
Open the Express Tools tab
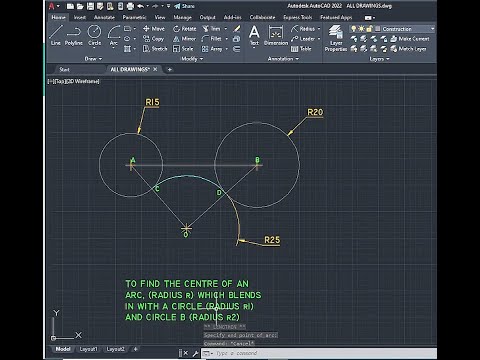298,17
